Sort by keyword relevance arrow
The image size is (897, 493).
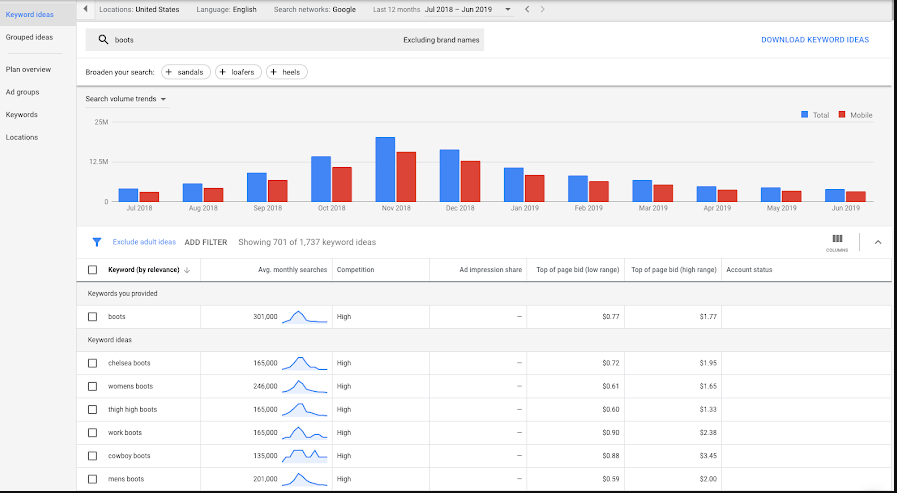tap(187, 270)
